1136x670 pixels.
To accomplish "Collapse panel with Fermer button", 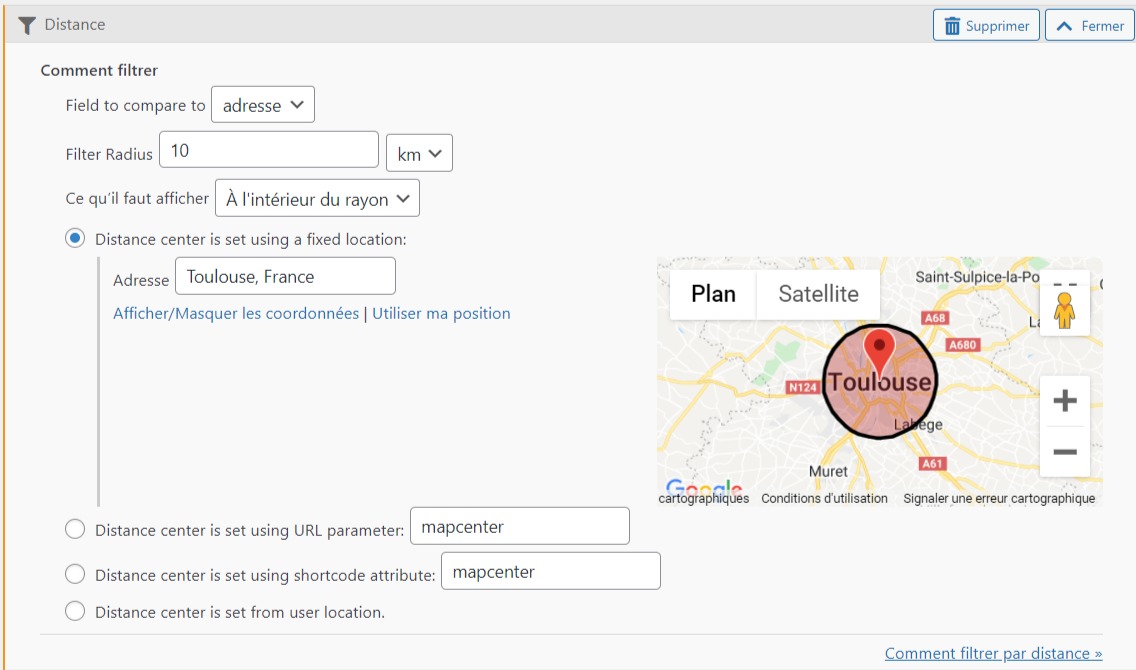I will coord(1089,26).
